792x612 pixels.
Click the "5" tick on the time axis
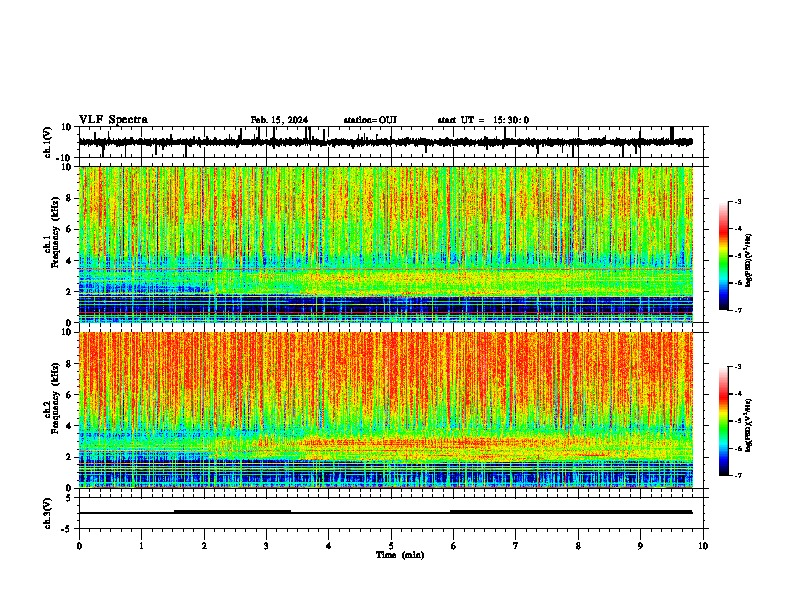(x=391, y=546)
